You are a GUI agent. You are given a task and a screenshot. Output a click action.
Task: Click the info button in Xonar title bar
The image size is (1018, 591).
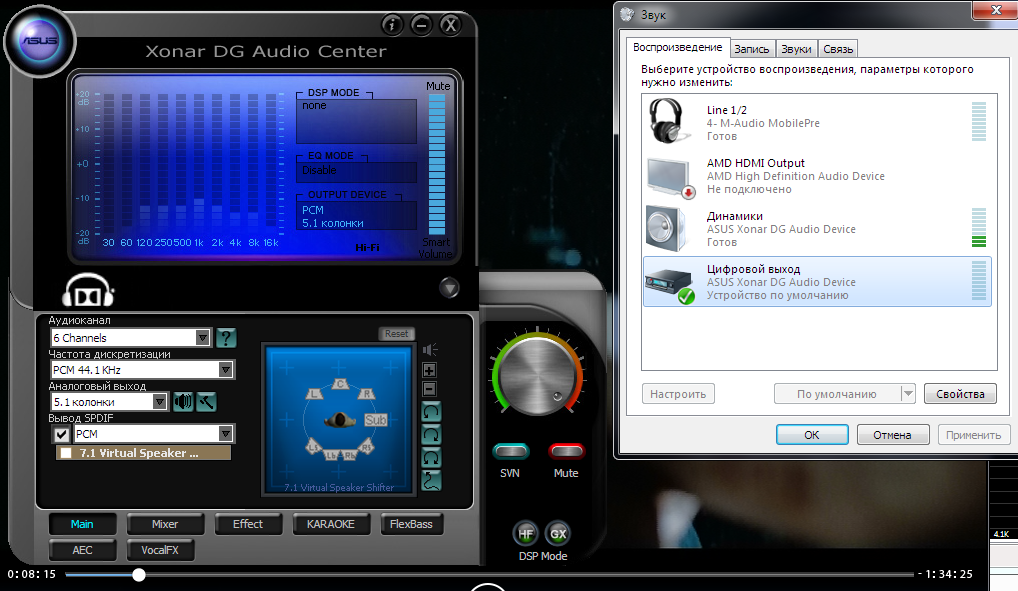[393, 25]
